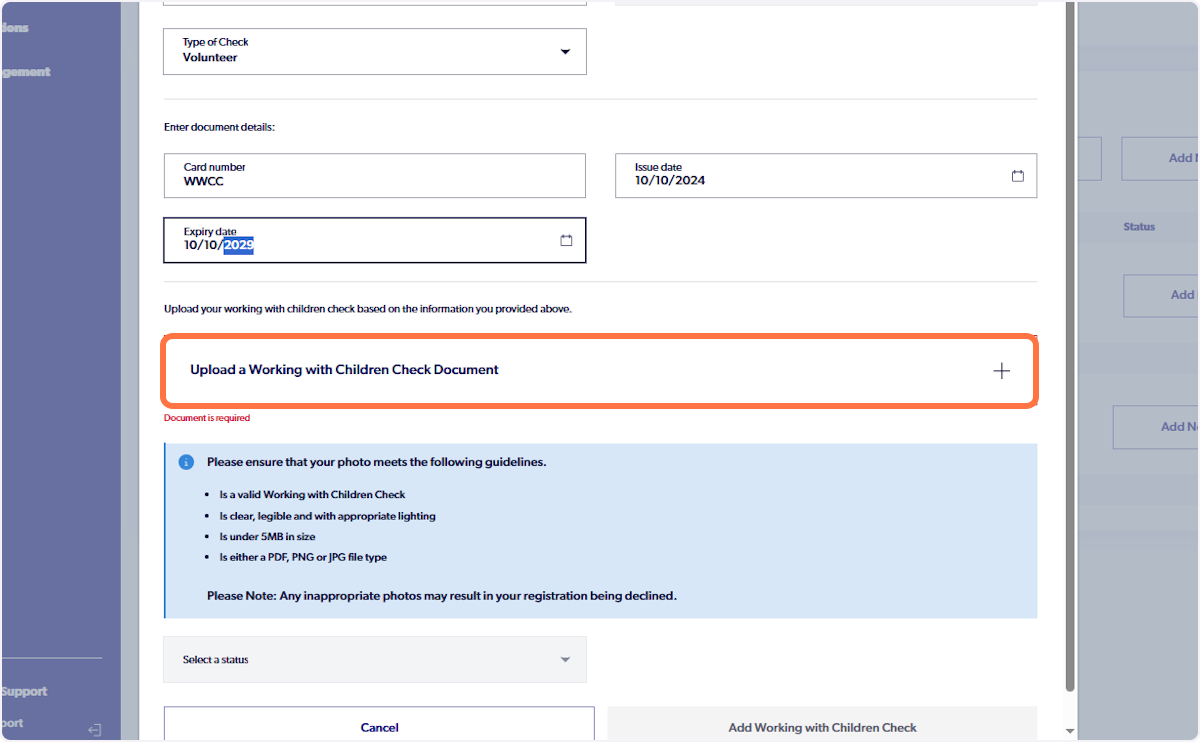1200x742 pixels.
Task: Open the Select a status dropdown
Action: click(375, 660)
